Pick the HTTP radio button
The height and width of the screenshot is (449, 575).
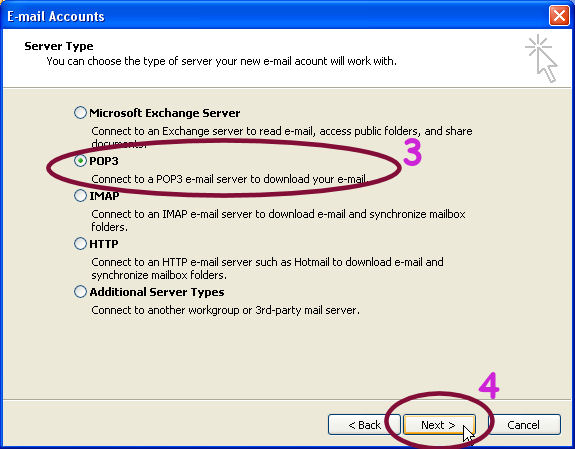(x=80, y=244)
